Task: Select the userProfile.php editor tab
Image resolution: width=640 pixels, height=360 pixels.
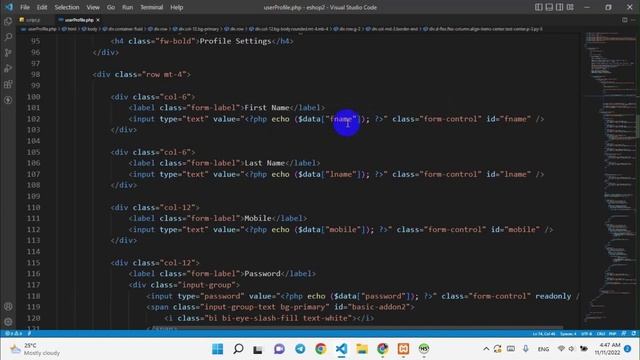Action: (78, 20)
